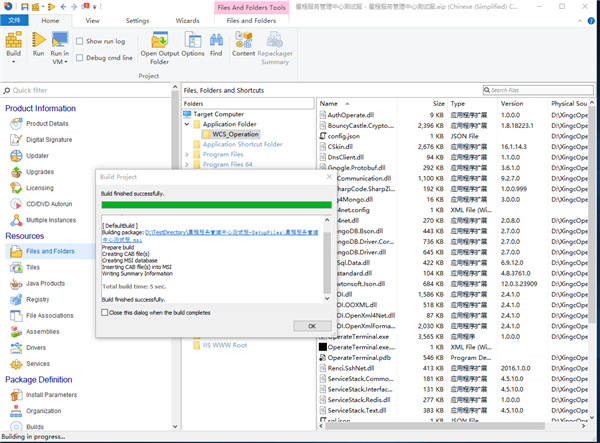Image resolution: width=600 pixels, height=443 pixels.
Task: Expand the Program Files folder node
Action: pyautogui.click(x=187, y=154)
